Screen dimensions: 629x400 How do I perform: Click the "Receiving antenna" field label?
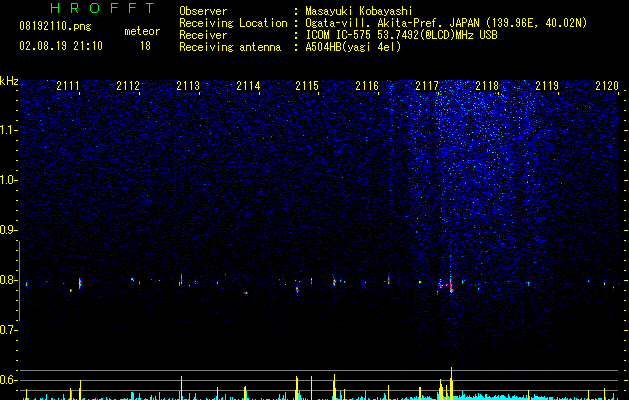point(230,47)
